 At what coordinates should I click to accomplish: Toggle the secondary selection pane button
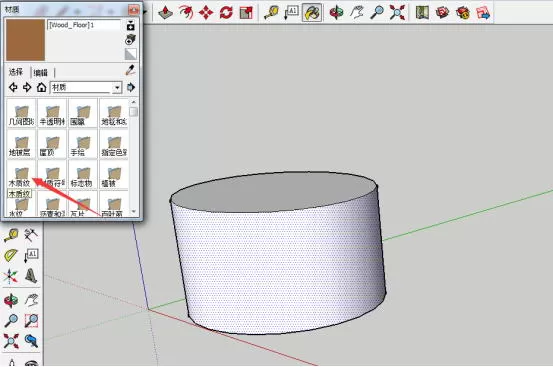click(x=130, y=26)
